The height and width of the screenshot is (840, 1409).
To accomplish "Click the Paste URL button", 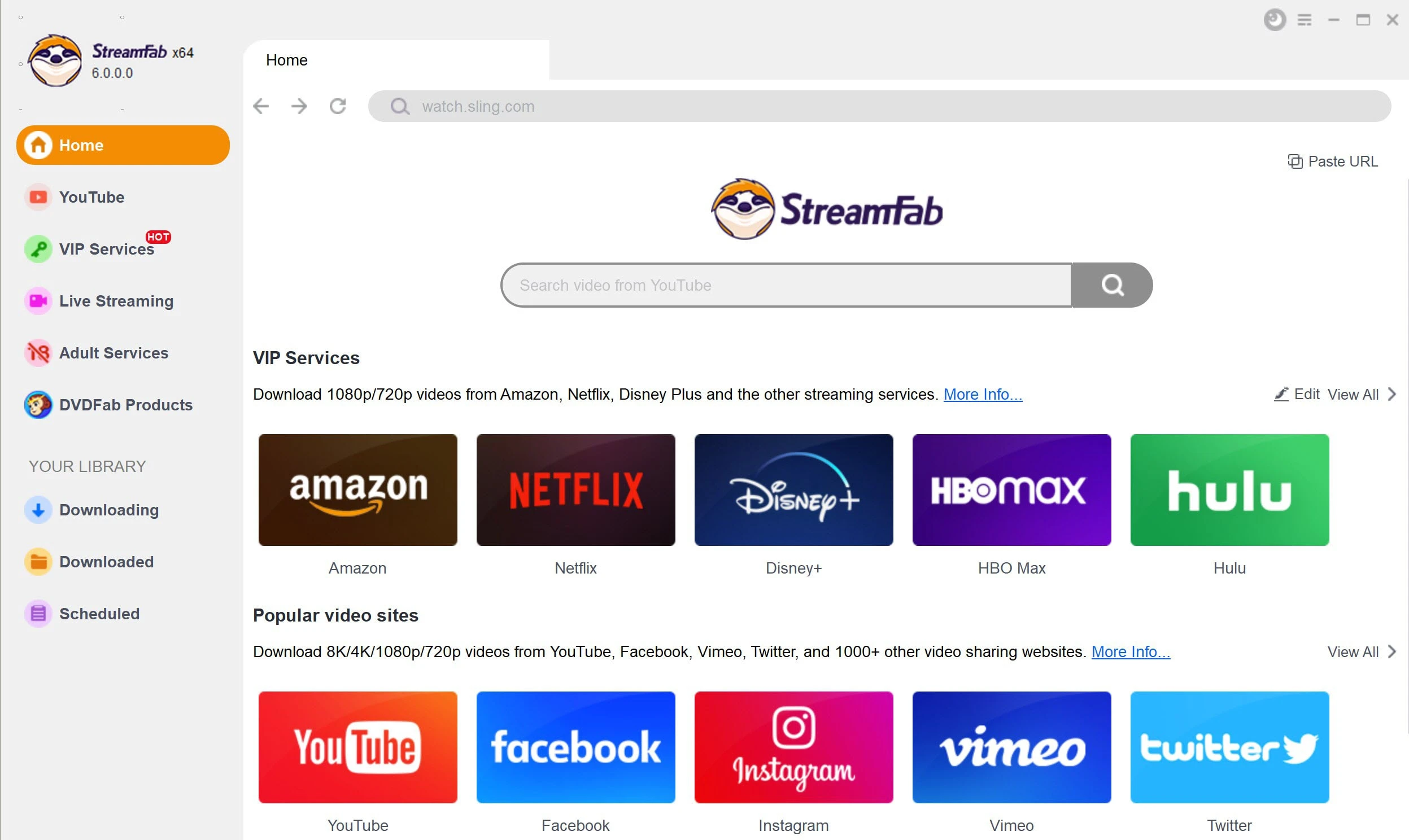I will pos(1333,161).
